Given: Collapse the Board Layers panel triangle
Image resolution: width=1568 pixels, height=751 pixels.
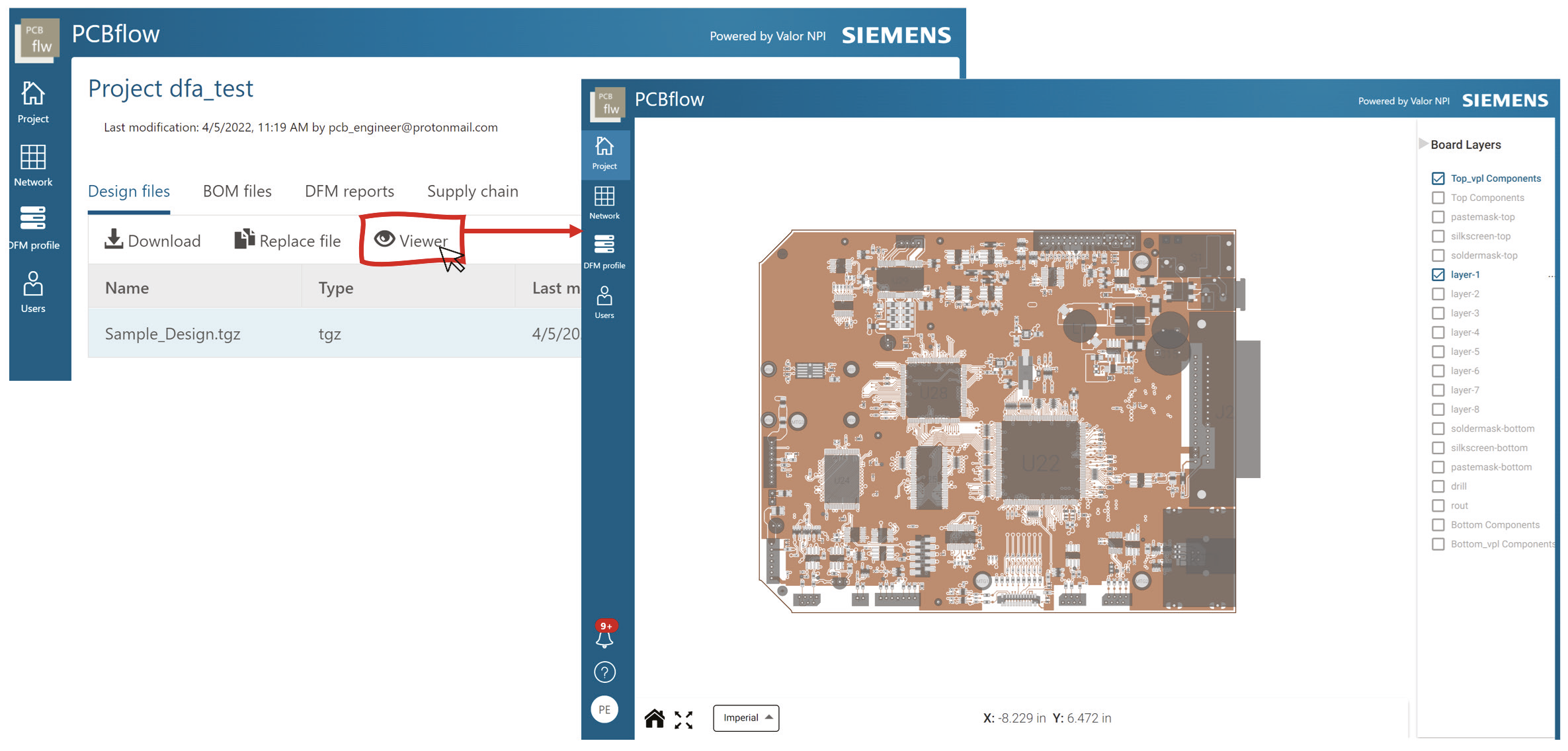Looking at the screenshot, I should (x=1423, y=144).
